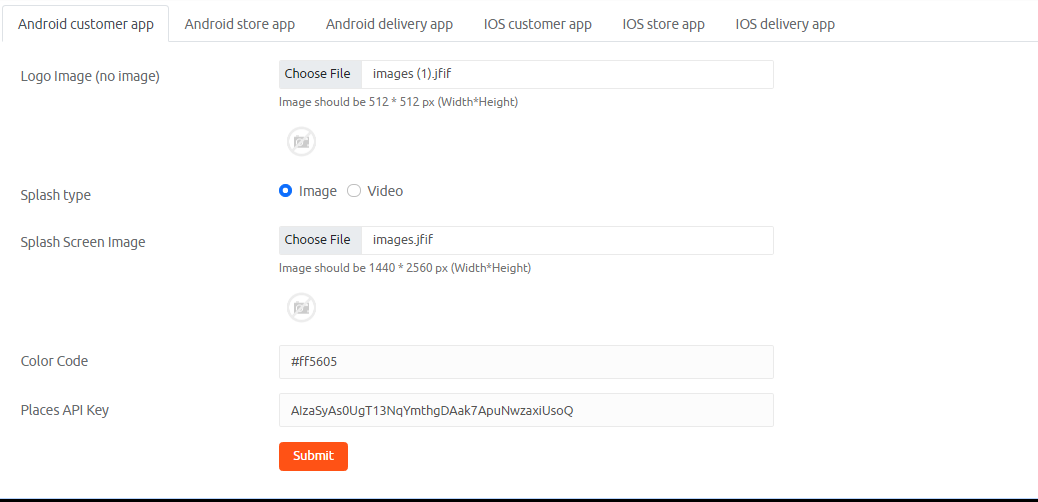Select the IOS delivery app tab
The image size is (1038, 502).
(x=785, y=24)
